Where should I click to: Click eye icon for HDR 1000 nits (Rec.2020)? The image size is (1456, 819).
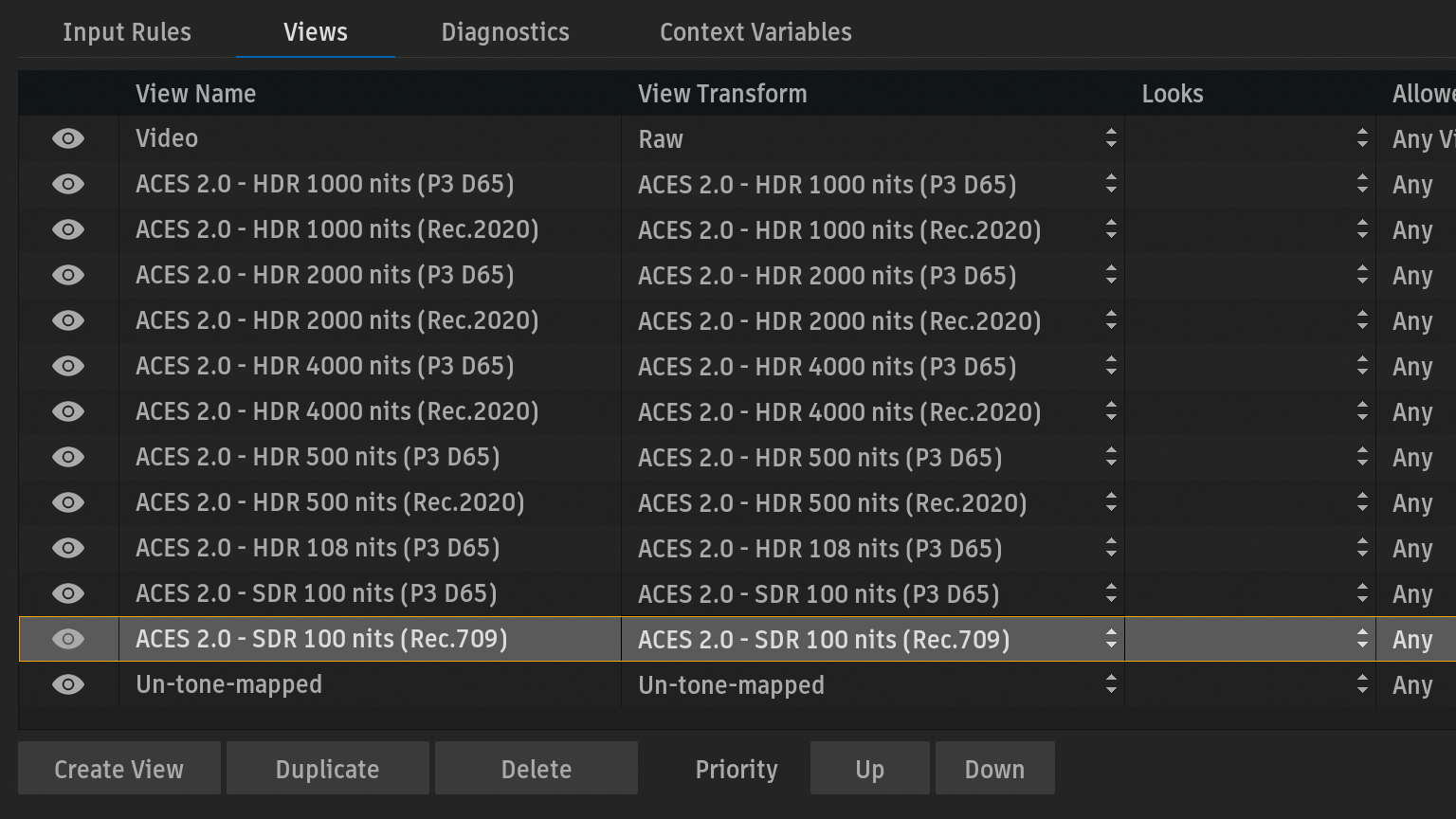pos(68,229)
